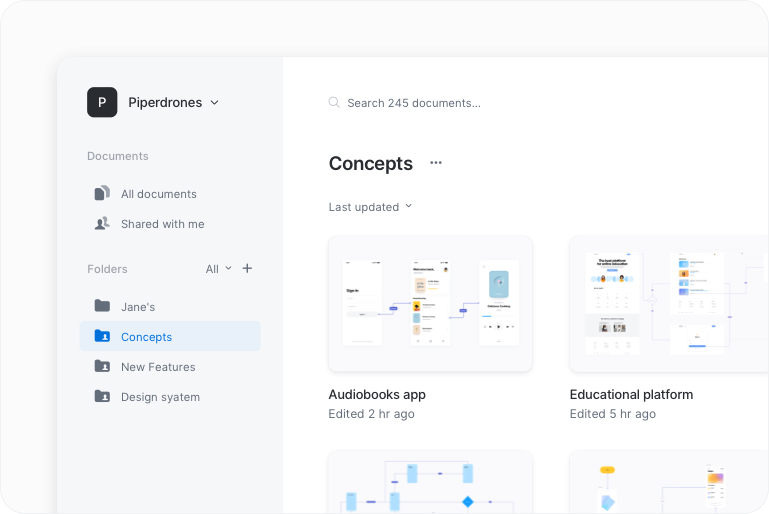Click the Jane's folder icon
This screenshot has height=514, width=769.
point(102,306)
